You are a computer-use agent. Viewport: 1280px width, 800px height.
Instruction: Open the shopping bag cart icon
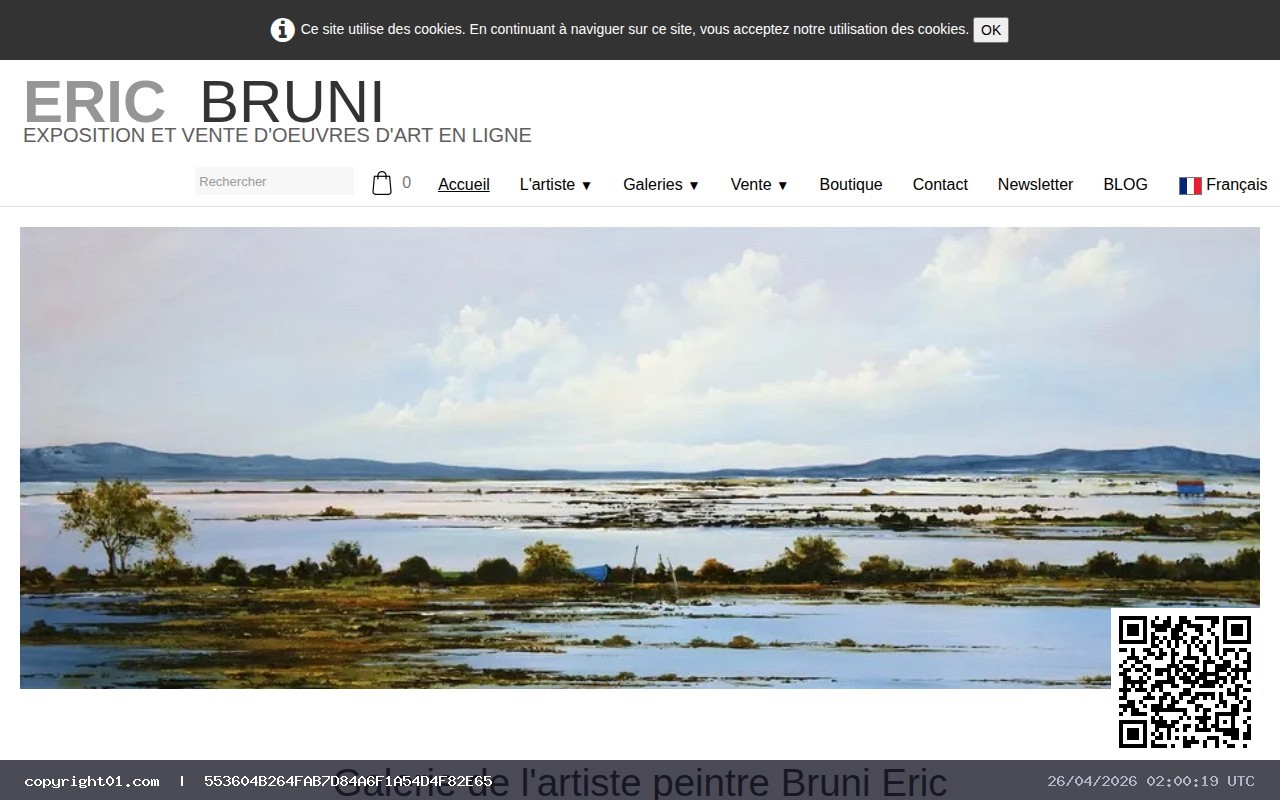tap(382, 183)
